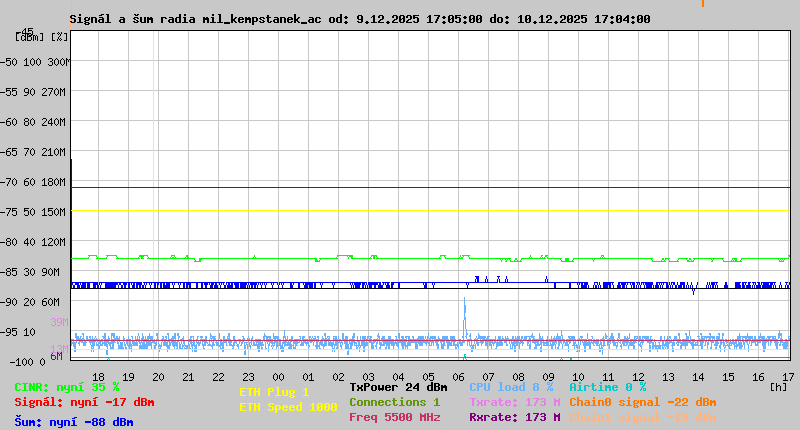Viewport: 800px width, 430px height.
Task: Click the graph title with radio name
Action: pyautogui.click(x=360, y=19)
